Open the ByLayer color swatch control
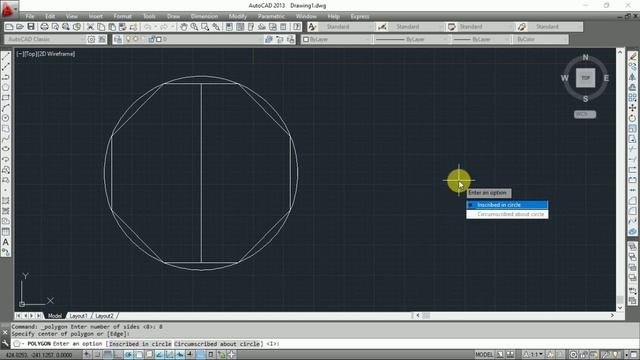 [x=336, y=39]
